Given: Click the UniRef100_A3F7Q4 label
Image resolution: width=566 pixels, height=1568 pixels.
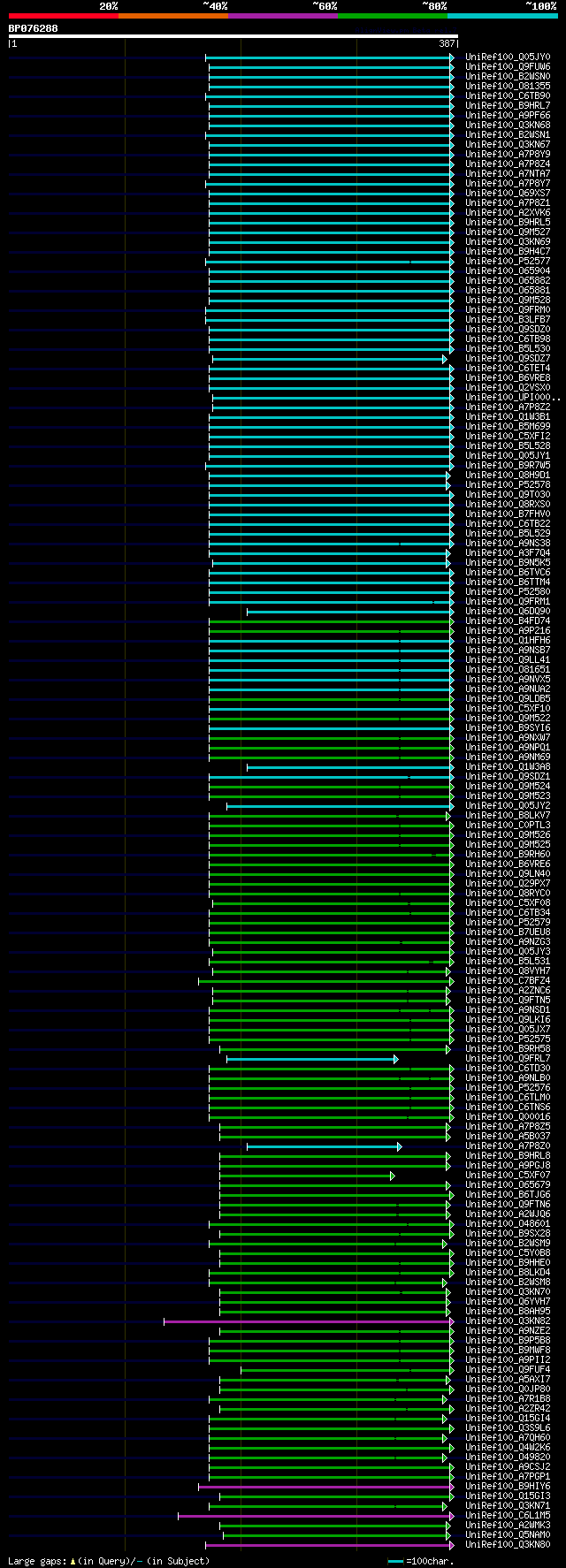Looking at the screenshot, I should 508,553.
